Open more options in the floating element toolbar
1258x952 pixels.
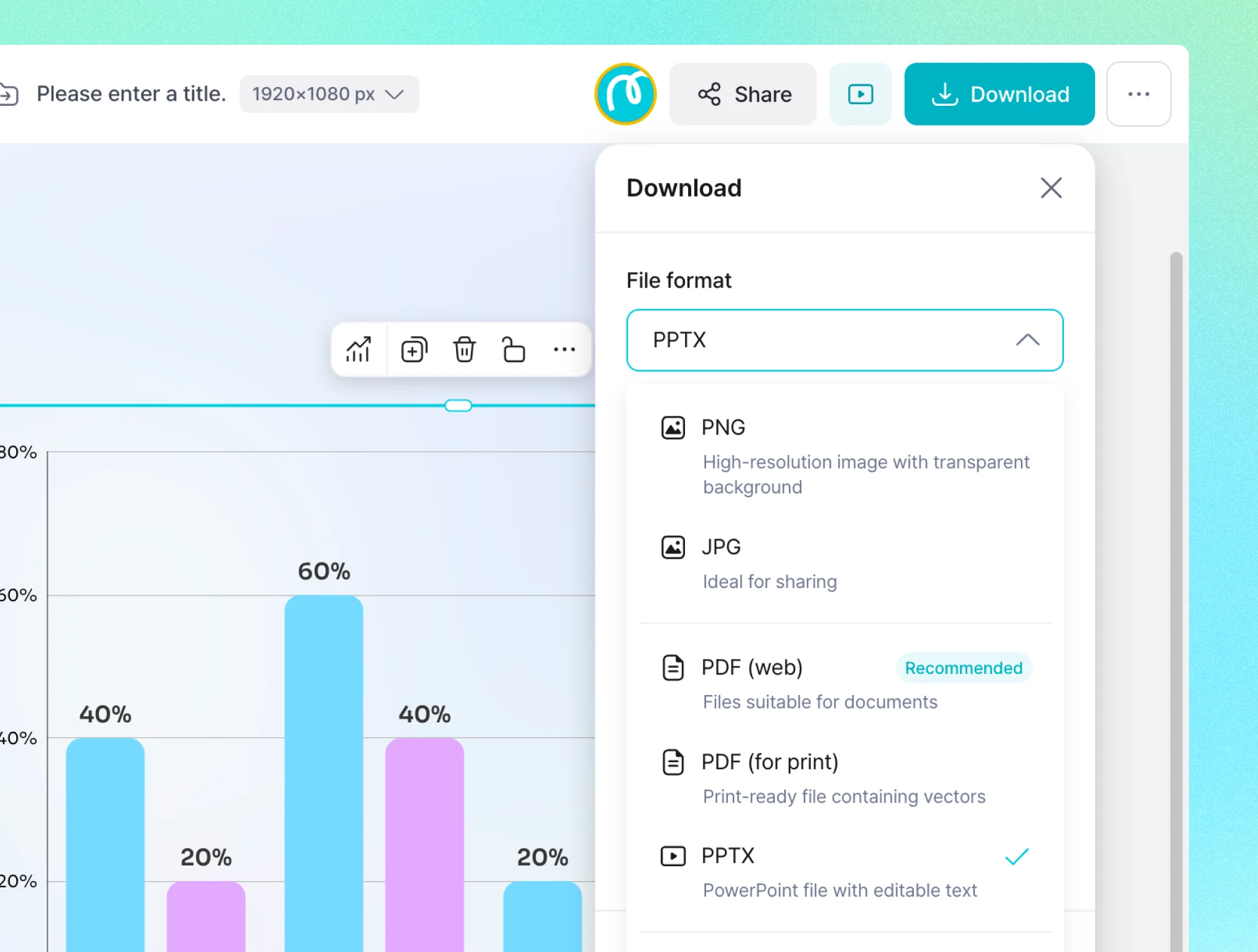[x=564, y=350]
